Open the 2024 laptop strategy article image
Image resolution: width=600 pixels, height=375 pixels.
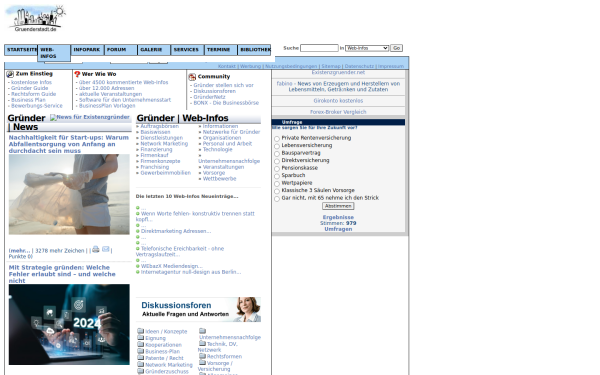[69, 324]
